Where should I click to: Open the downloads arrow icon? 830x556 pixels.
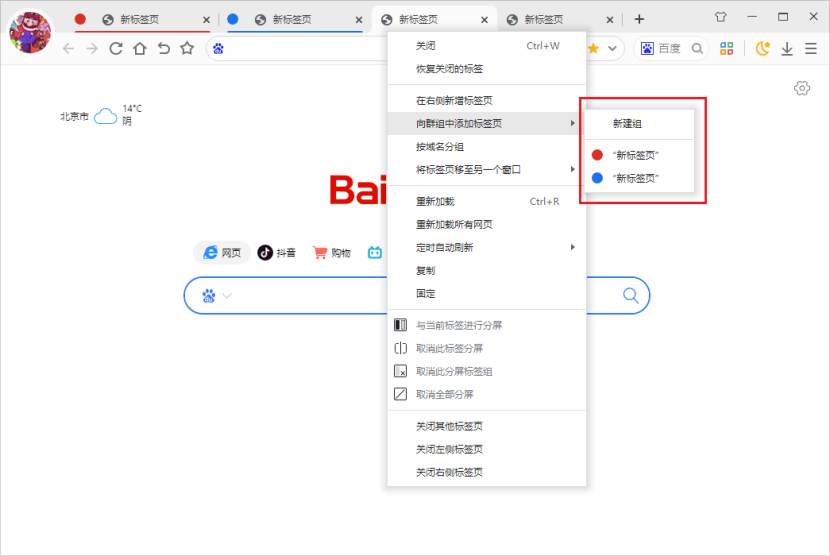pyautogui.click(x=787, y=48)
